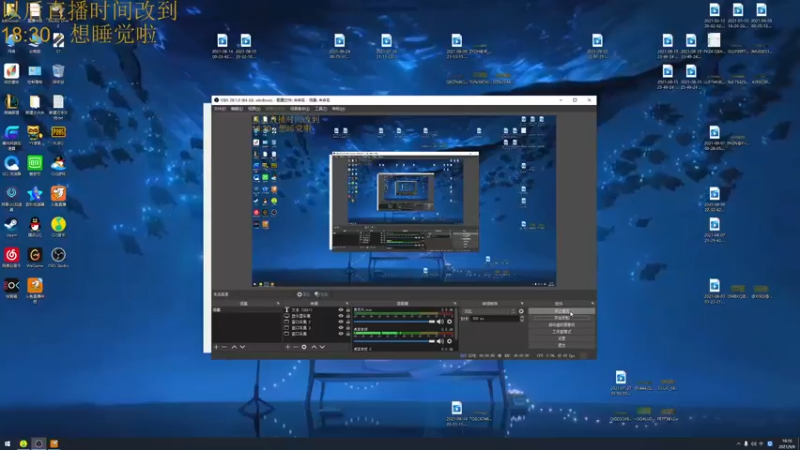The height and width of the screenshot is (450, 800).
Task: Open the Windows Start button
Action: (7, 443)
